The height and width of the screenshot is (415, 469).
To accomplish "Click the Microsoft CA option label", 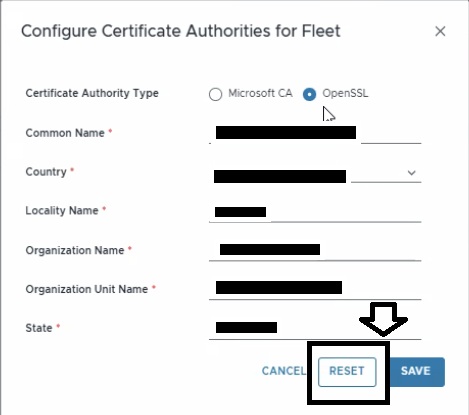I will pyautogui.click(x=260, y=93).
